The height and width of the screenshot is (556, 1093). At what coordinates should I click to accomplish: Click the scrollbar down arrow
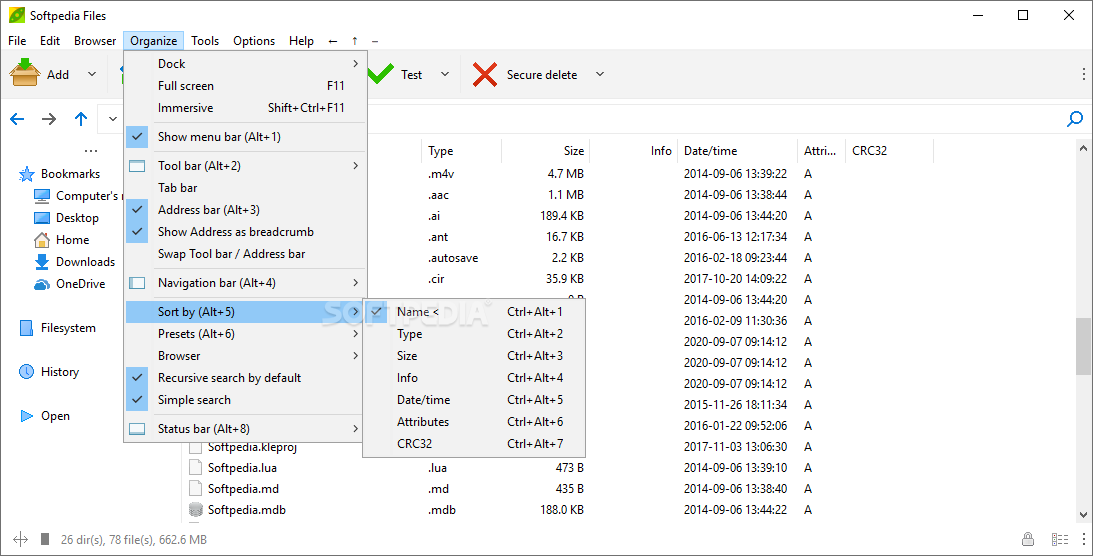pyautogui.click(x=1083, y=516)
